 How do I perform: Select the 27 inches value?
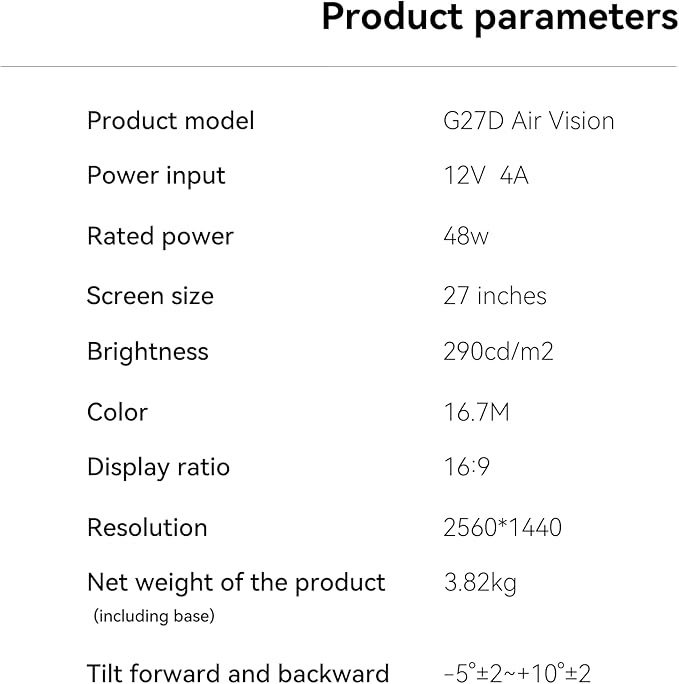[x=495, y=296]
